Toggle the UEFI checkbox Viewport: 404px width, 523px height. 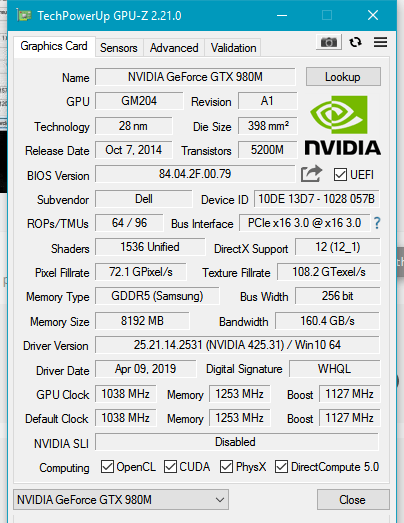[x=340, y=175]
